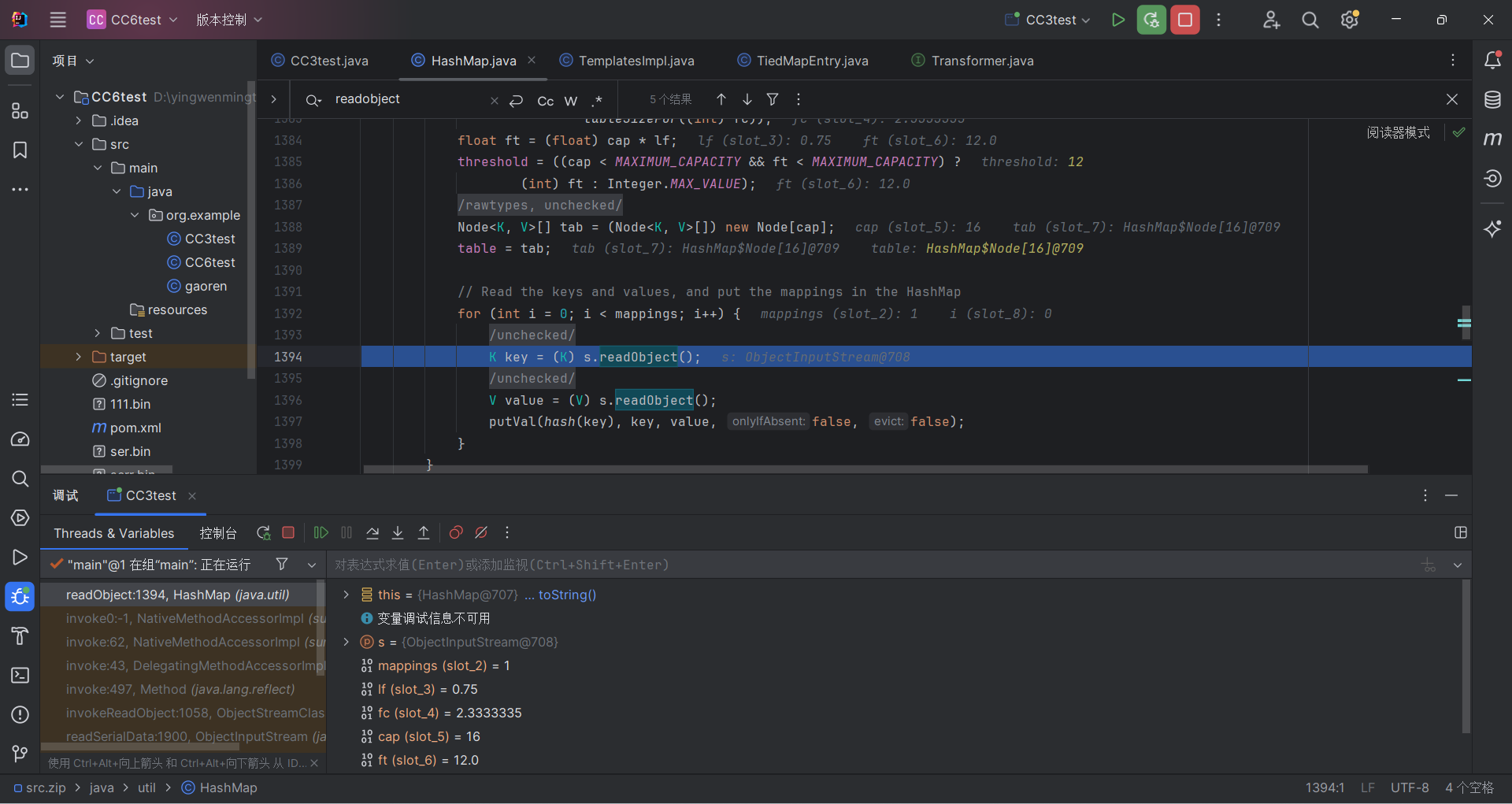Open the Database tool window
This screenshot has height=804, width=1512.
pyautogui.click(x=1492, y=100)
